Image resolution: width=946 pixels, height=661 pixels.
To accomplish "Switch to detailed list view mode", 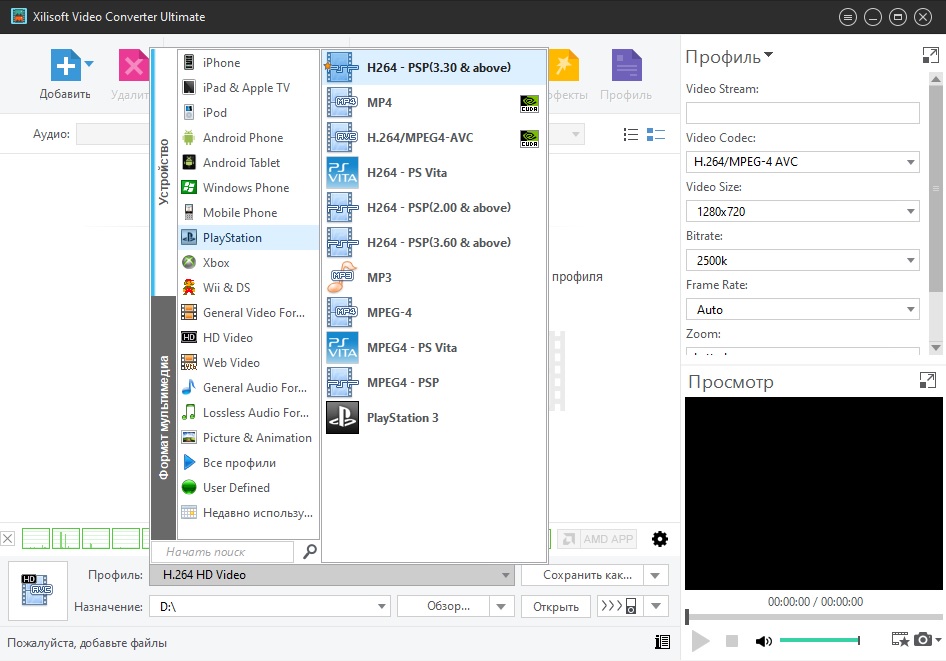I will click(631, 134).
